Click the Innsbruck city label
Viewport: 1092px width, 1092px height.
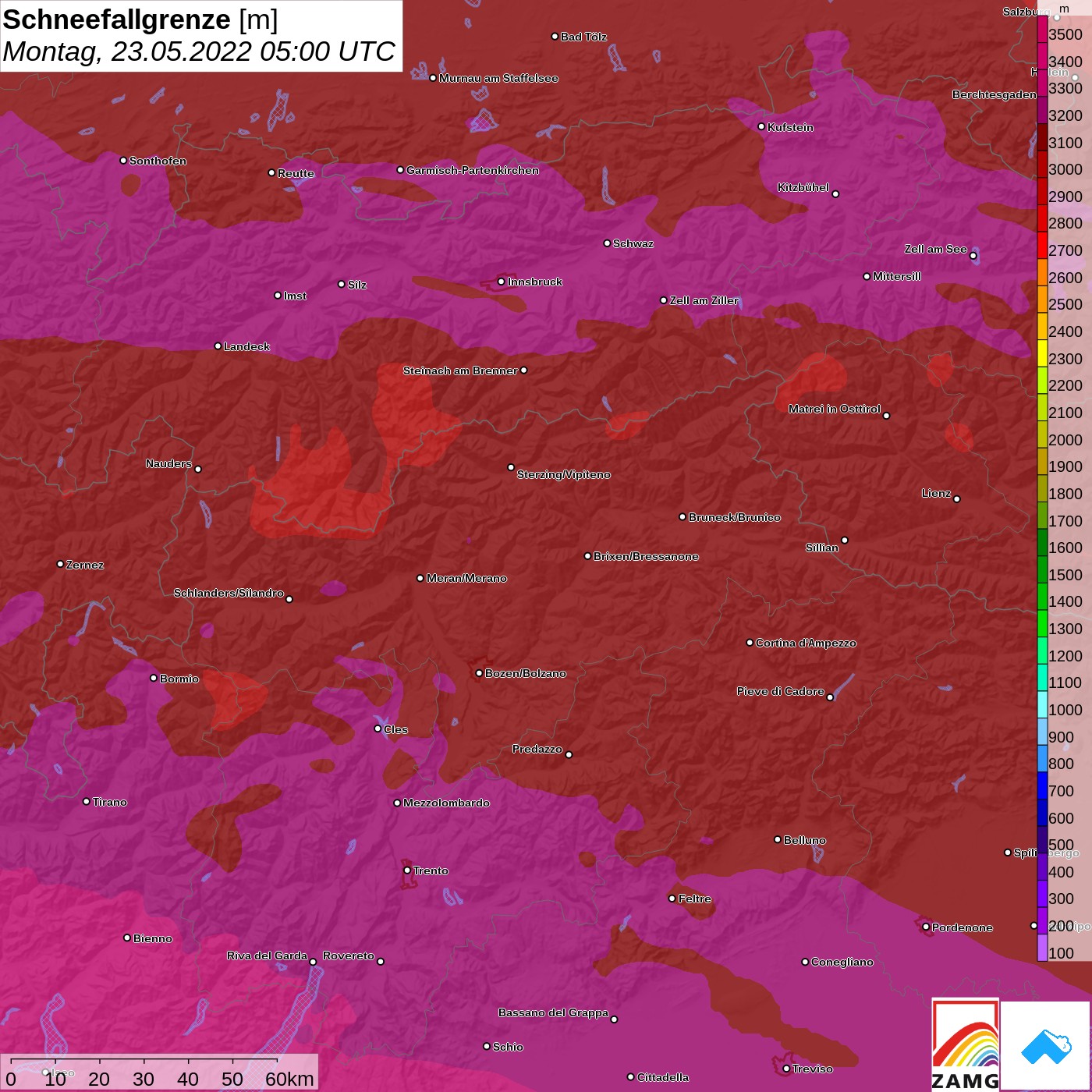(x=534, y=282)
